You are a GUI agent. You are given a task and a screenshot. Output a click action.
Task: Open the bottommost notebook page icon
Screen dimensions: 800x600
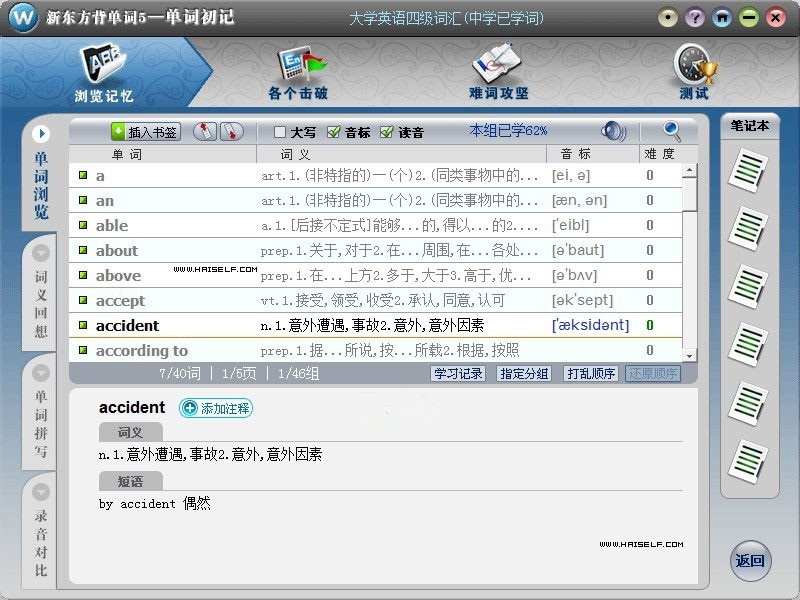[x=748, y=461]
